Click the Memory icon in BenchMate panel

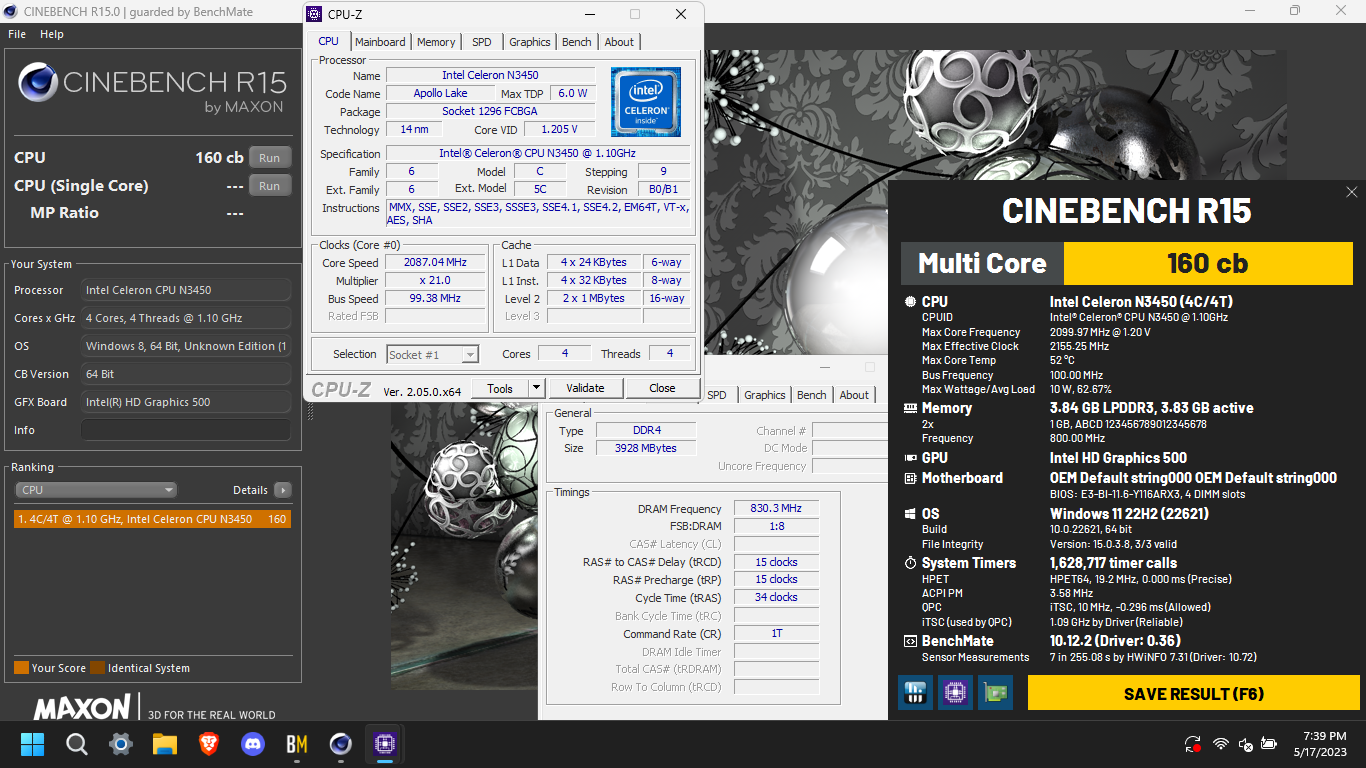point(910,408)
